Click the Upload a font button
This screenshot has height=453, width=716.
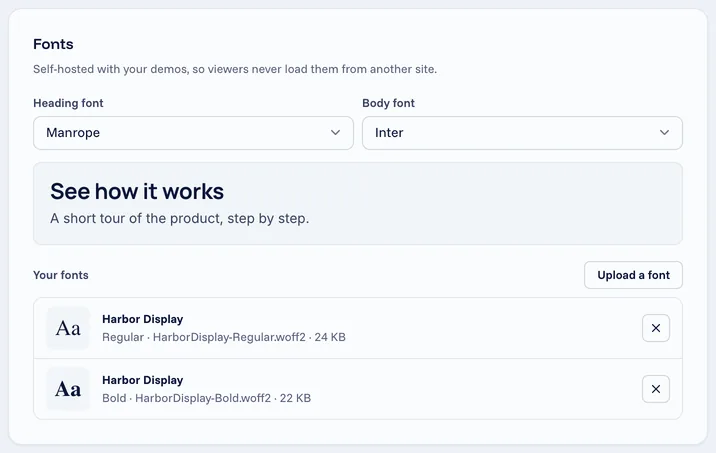click(633, 275)
